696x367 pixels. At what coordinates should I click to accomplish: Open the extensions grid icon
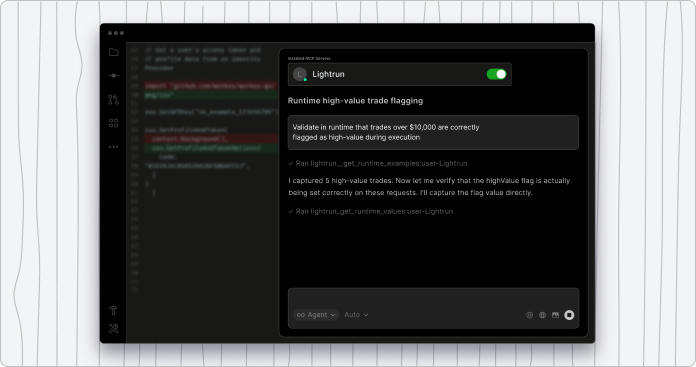click(x=114, y=123)
